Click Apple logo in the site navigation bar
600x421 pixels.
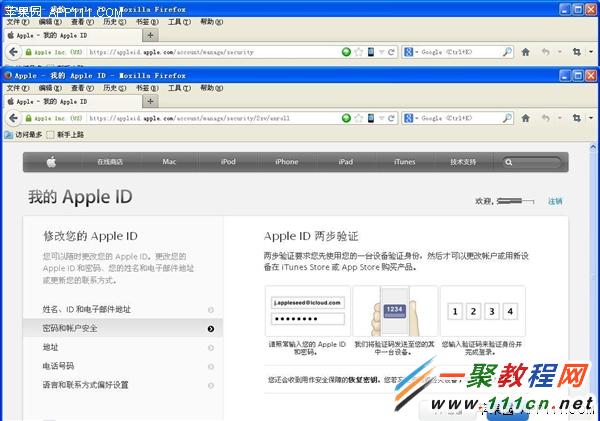pos(51,162)
